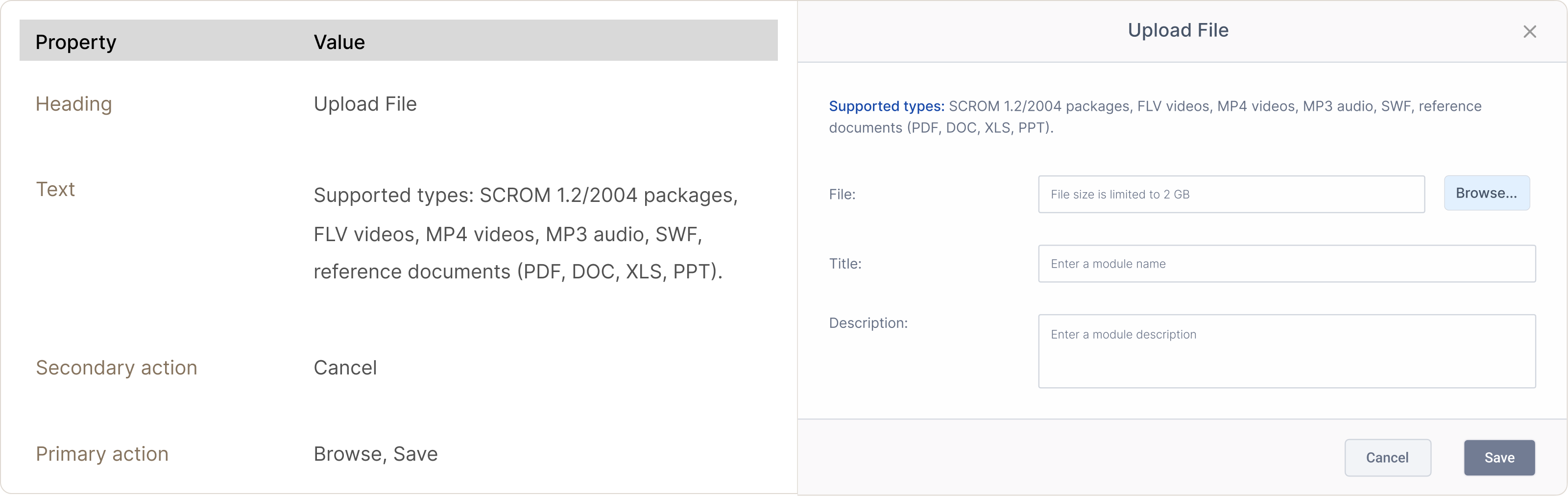The width and height of the screenshot is (1568, 496).
Task: Click the Save button
Action: (x=1499, y=458)
